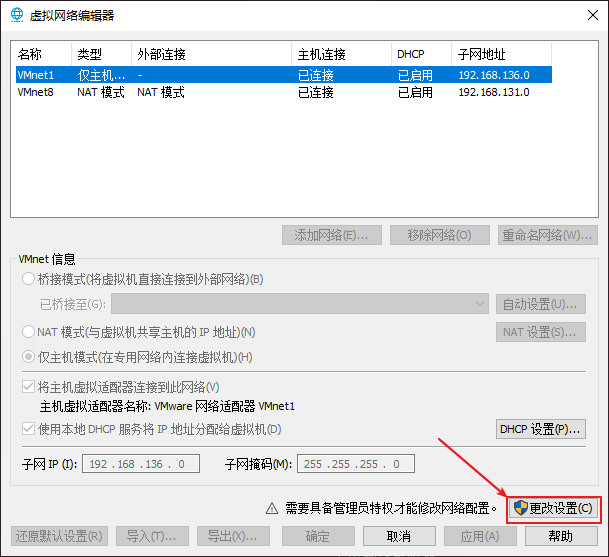Click VMnet1 type cell 仅主机...
The image size is (609, 557).
tap(101, 75)
